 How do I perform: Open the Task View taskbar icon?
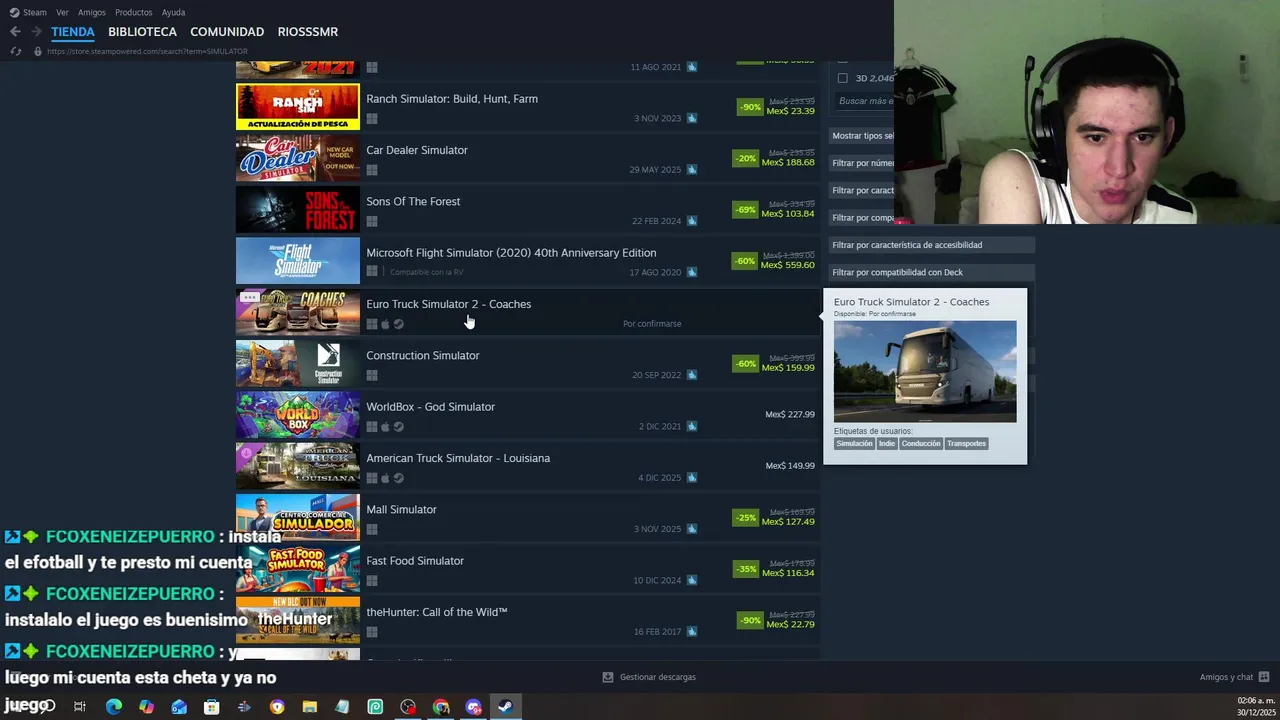click(80, 707)
